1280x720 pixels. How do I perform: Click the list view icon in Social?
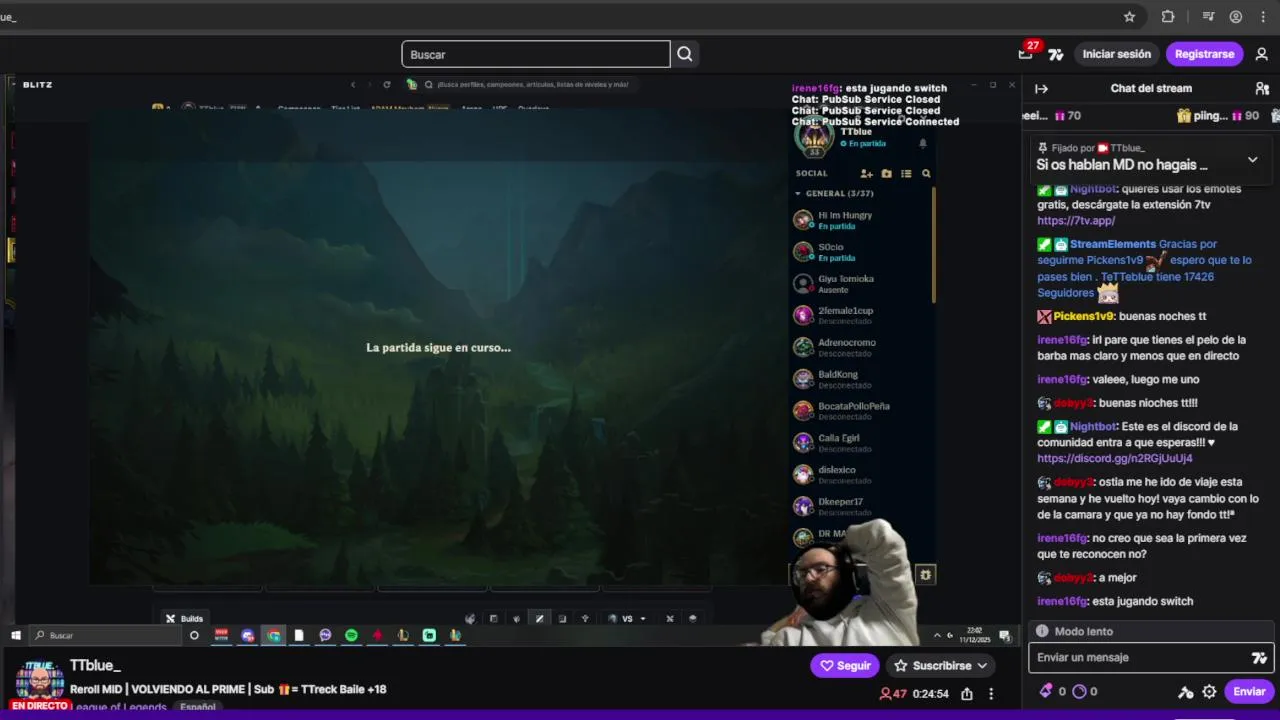906,174
